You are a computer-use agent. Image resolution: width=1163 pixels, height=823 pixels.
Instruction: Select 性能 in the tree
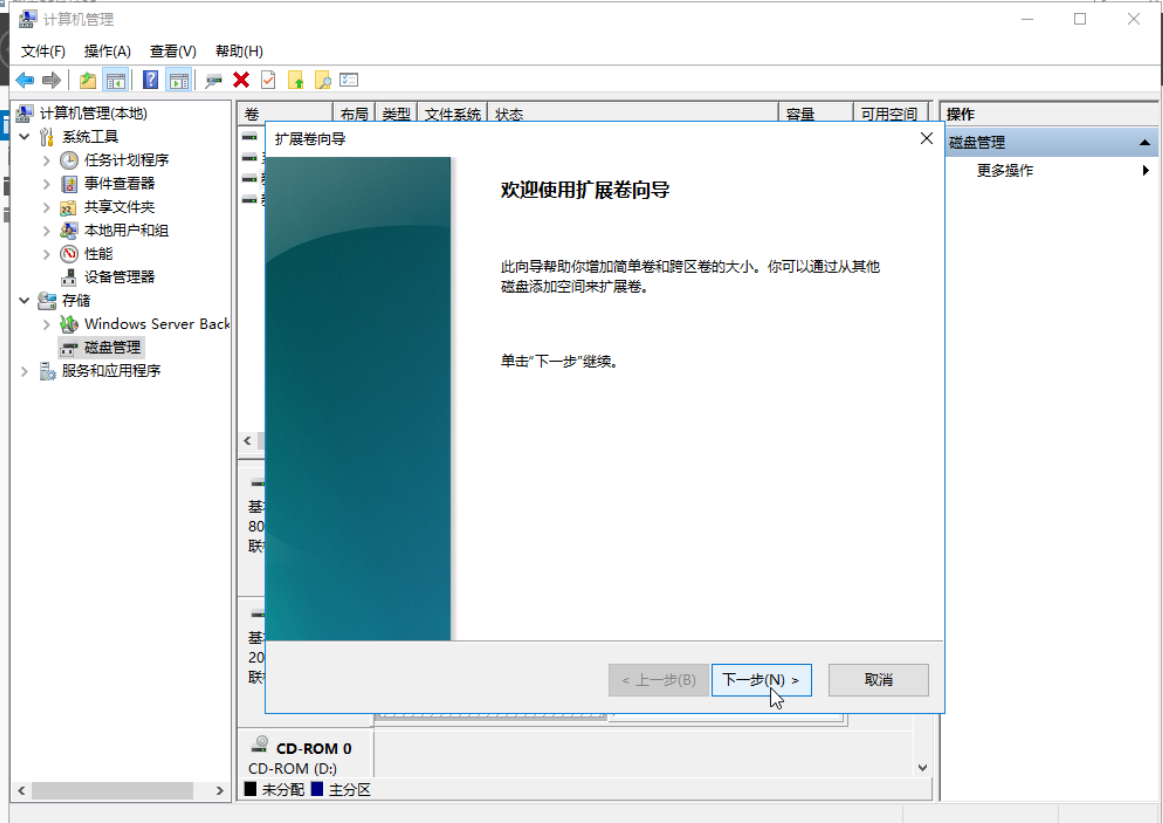[x=98, y=254]
